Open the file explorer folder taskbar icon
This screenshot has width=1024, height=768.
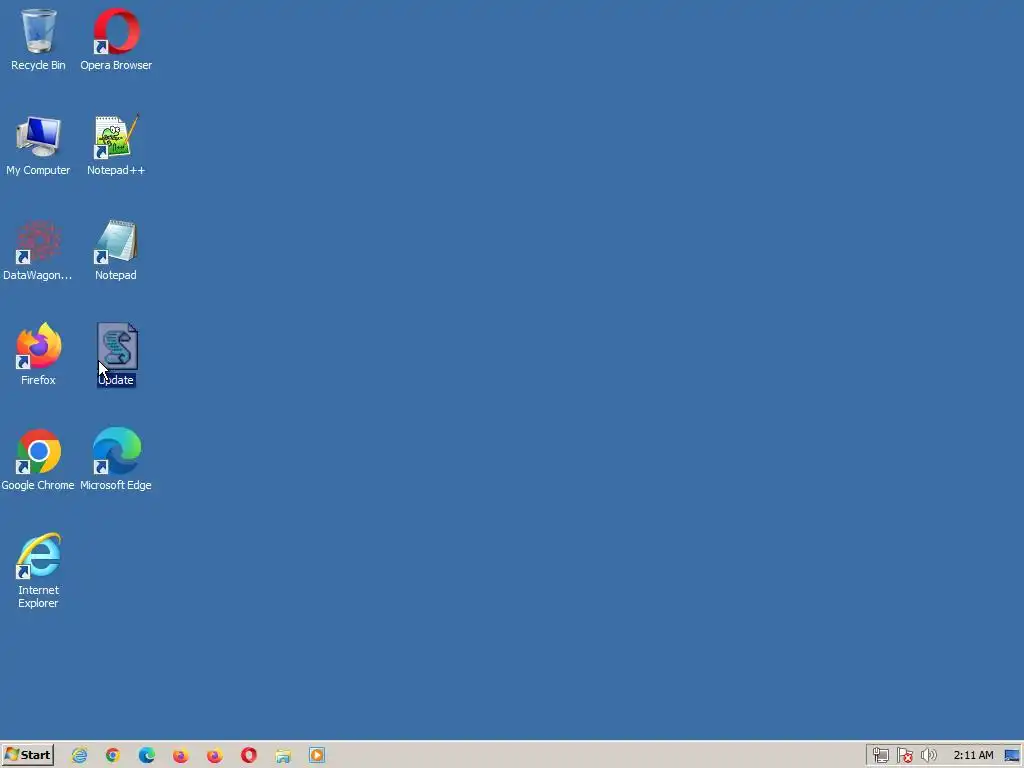283,756
